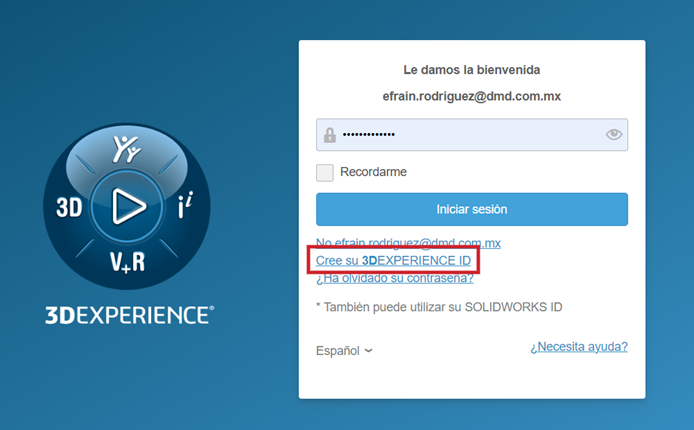Click the play button in the compass

pos(127,206)
